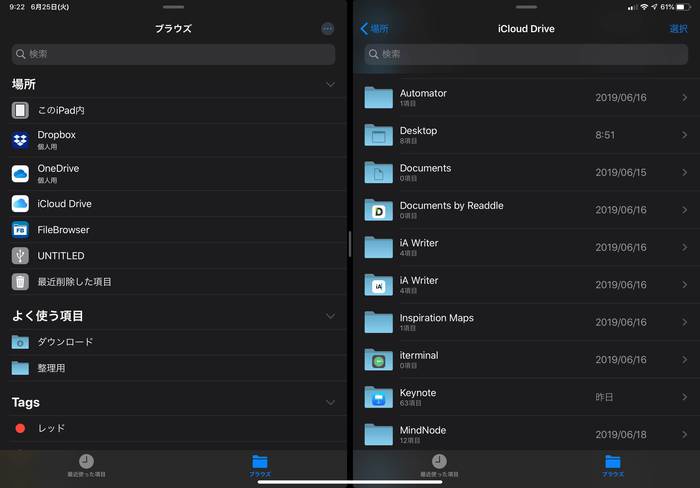Click the '昨日' date on Keynote row
700x488 pixels.
604,397
